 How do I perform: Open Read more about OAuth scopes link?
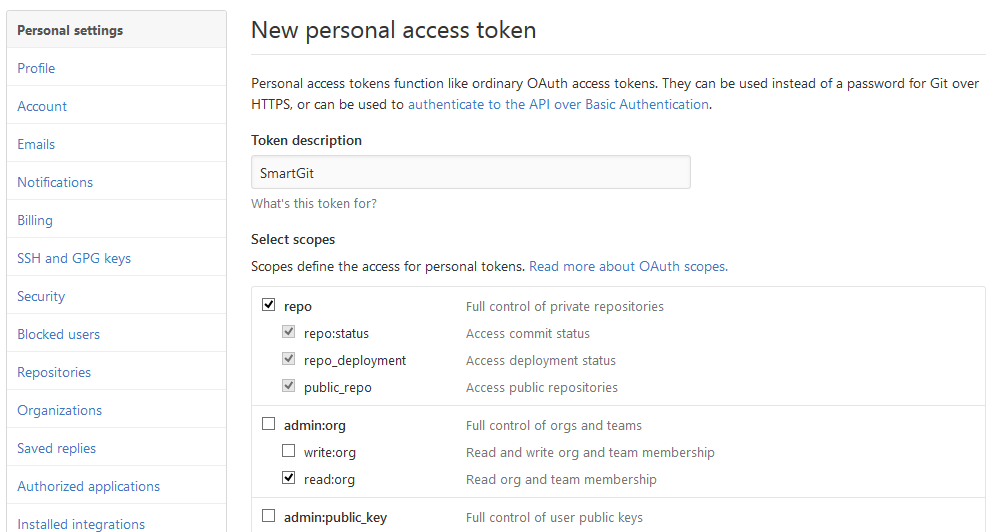[628, 266]
